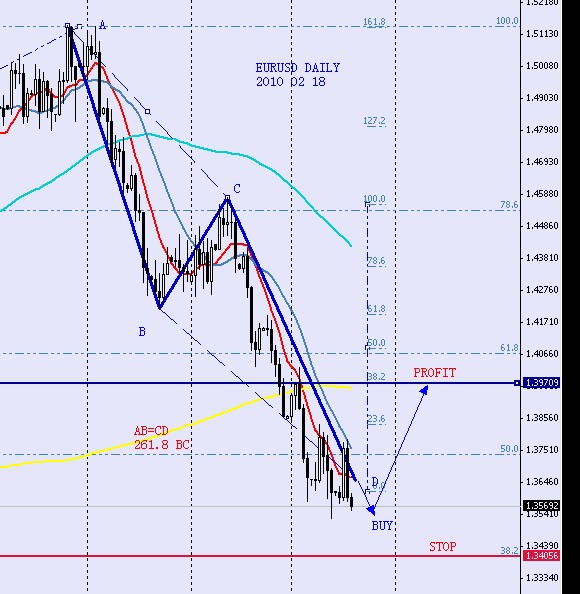Click the 1.45880 price on the axis

coord(542,194)
